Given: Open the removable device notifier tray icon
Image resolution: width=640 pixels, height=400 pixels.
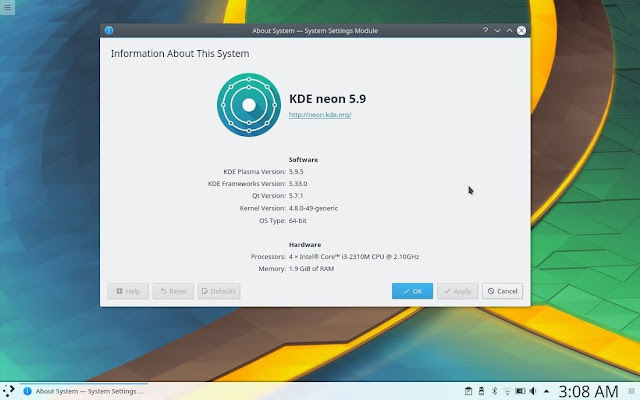Looking at the screenshot, I should click(x=481, y=391).
